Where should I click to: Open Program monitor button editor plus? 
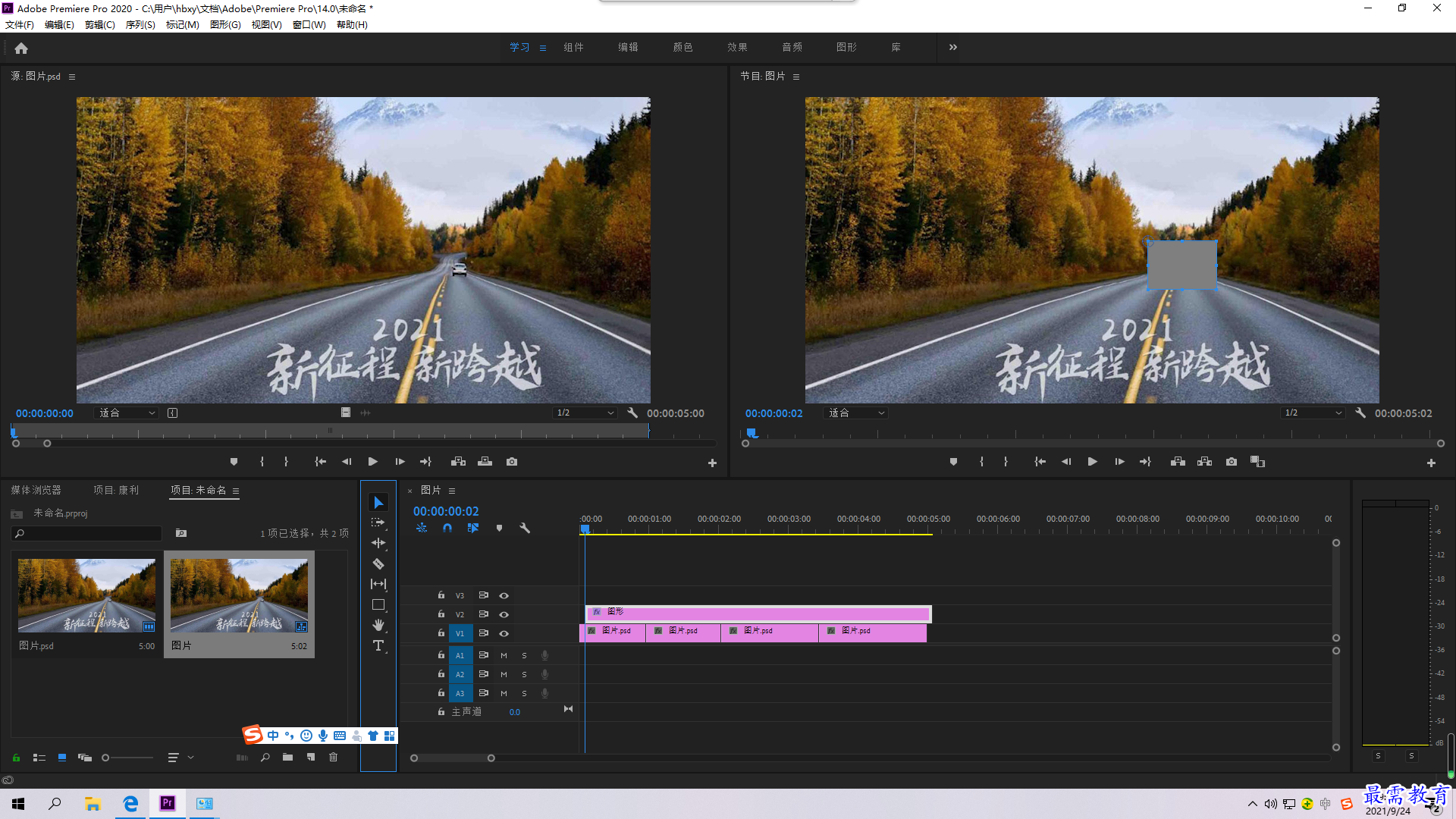point(1431,463)
